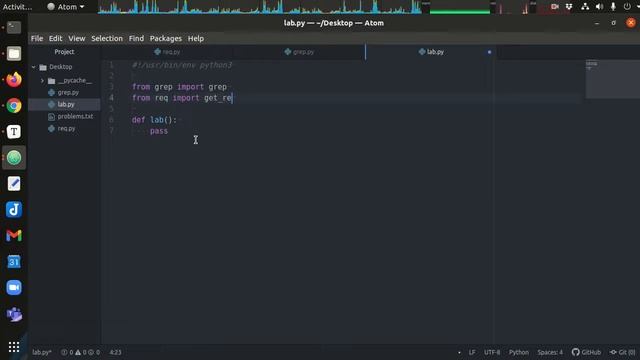The height and width of the screenshot is (360, 640).
Task: Click the Desktop folder icon in tree
Action: tap(43, 67)
